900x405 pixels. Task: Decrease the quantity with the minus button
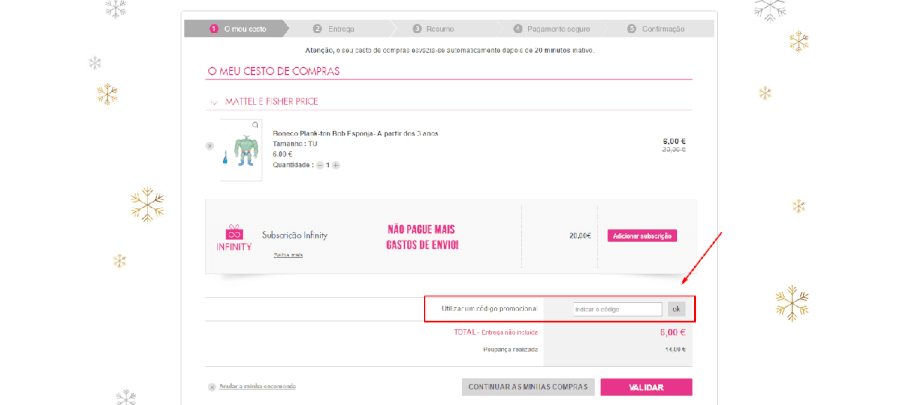point(320,165)
